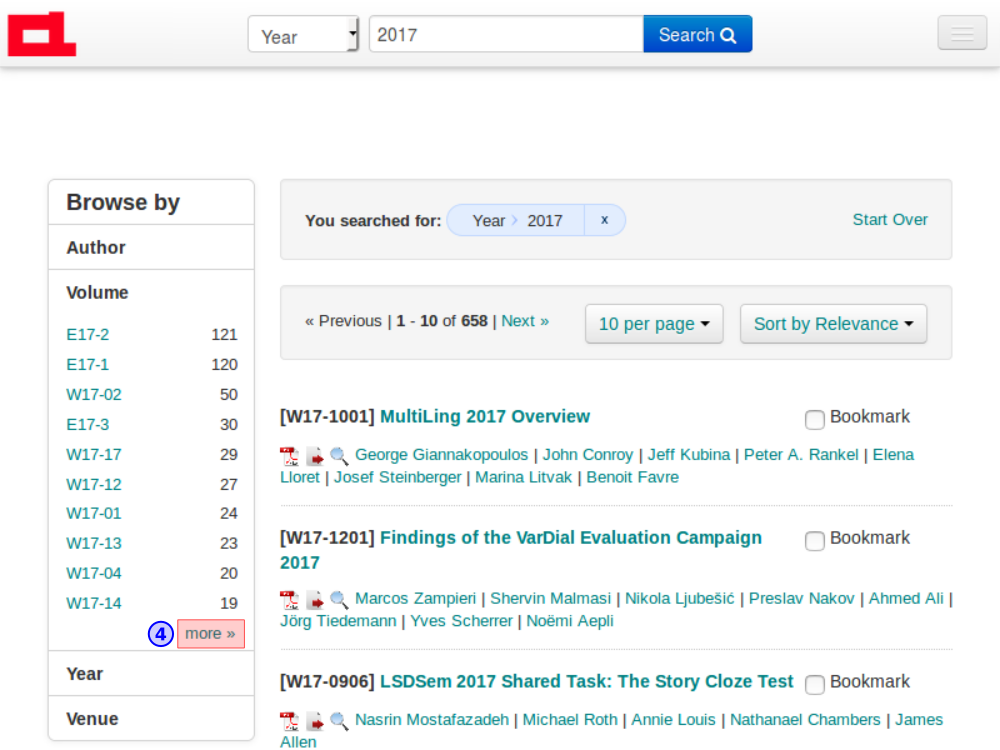Open the MultiLing 2017 Overview title

[x=485, y=416]
